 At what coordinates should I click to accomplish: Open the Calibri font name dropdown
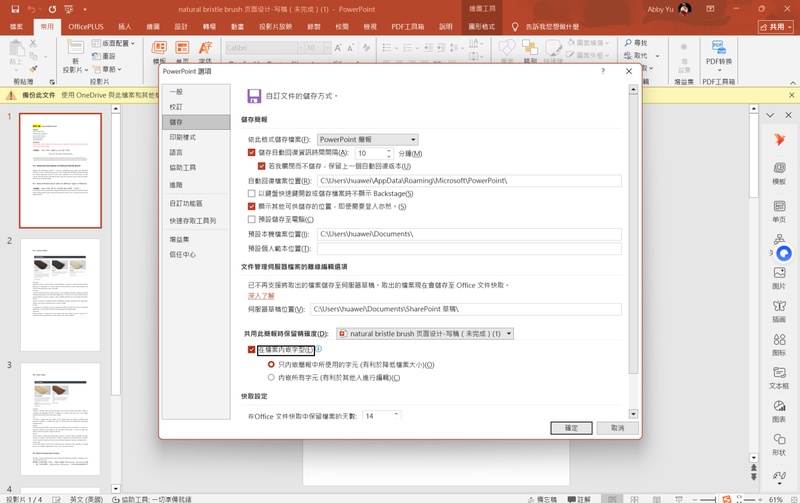point(301,47)
